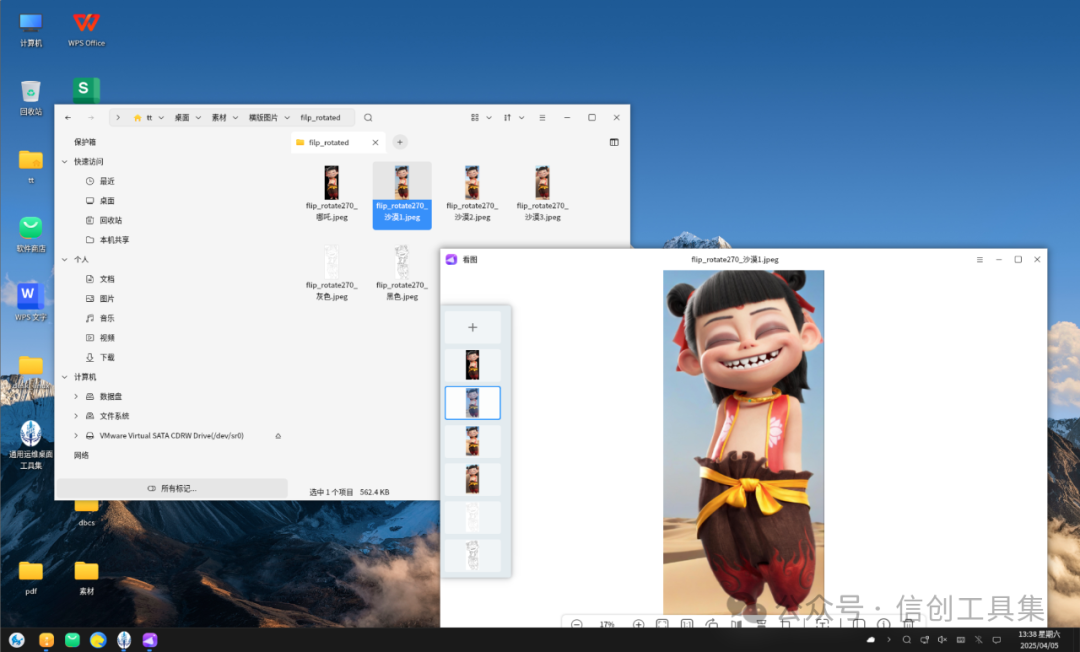The width and height of the screenshot is (1080, 652).
Task: Open 计算机 desktop icon
Action: coord(31,30)
